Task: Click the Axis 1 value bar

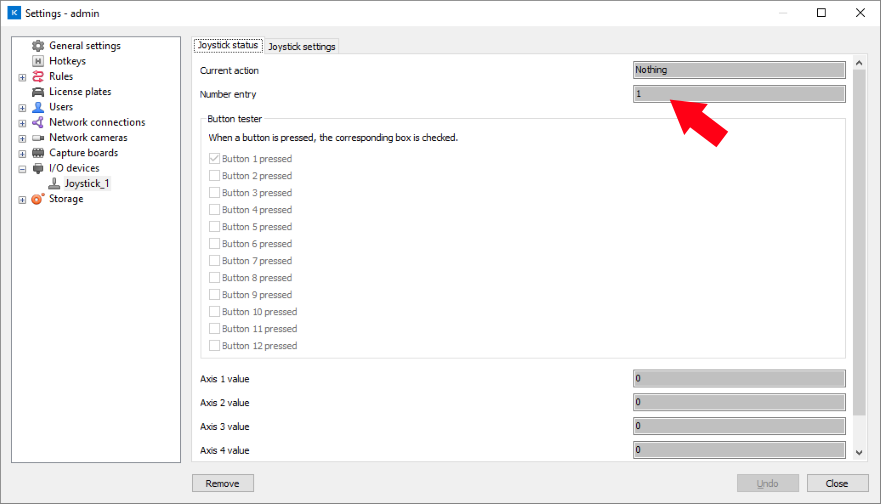Action: coord(739,379)
